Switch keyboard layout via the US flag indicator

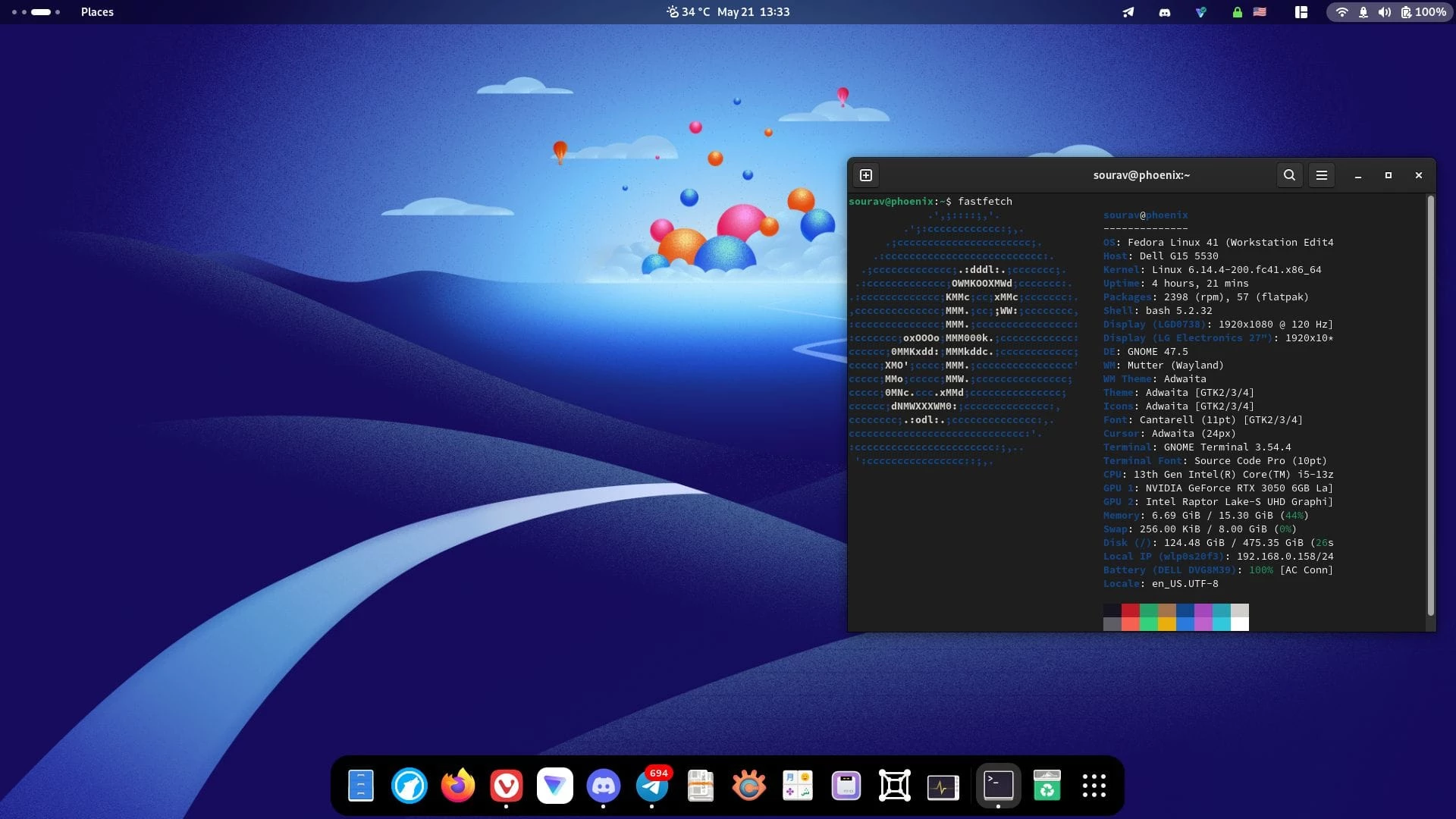(x=1259, y=12)
